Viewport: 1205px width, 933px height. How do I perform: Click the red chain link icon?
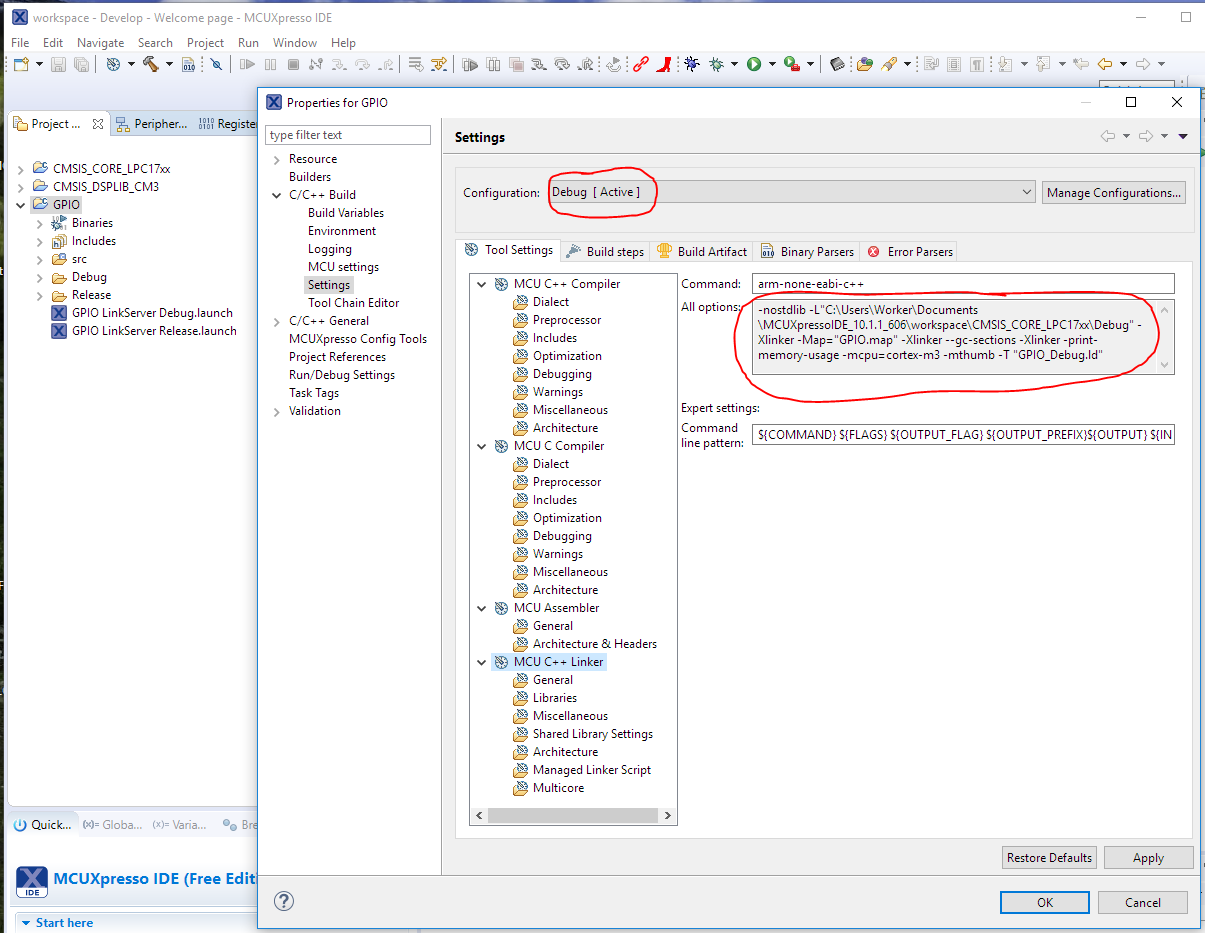[640, 64]
